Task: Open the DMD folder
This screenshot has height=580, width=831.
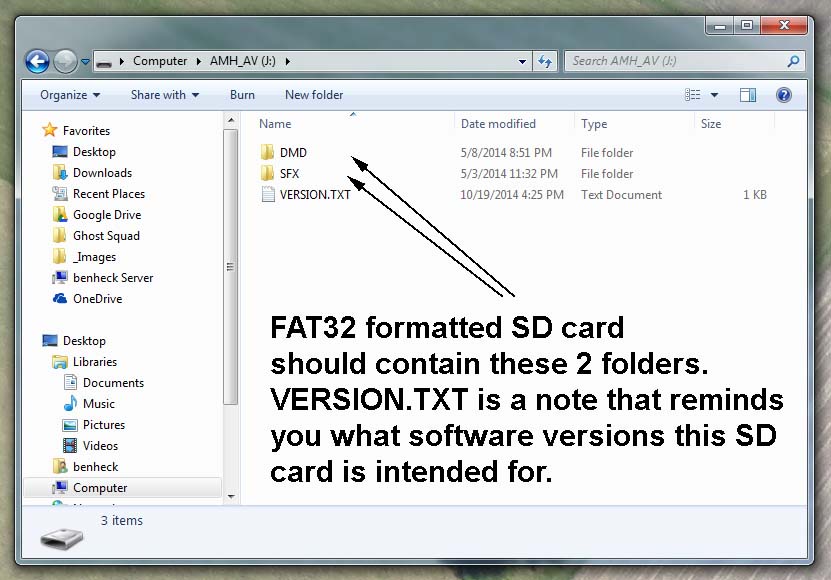Action: click(x=293, y=153)
